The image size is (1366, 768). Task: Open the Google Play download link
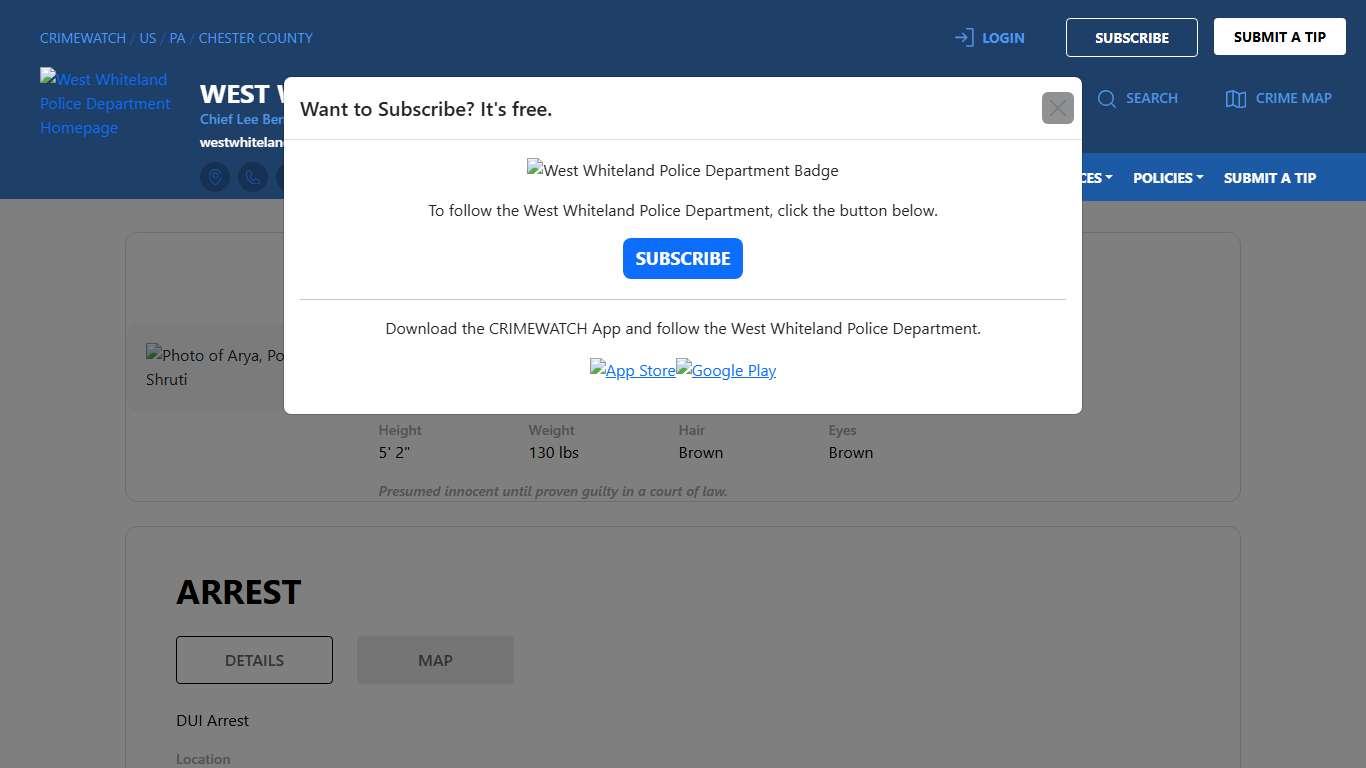click(x=726, y=370)
